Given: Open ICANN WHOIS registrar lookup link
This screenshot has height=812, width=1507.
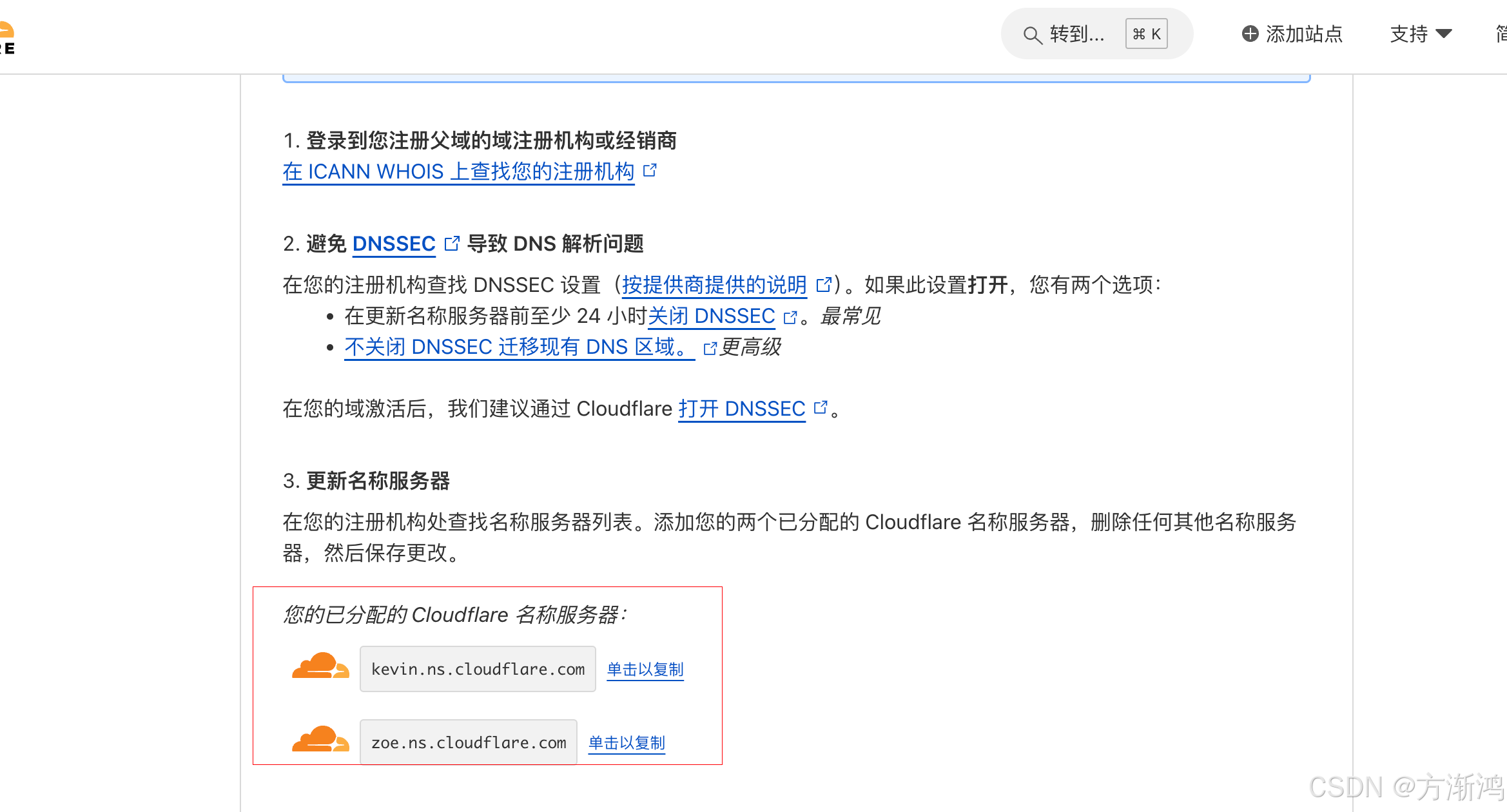Looking at the screenshot, I should click(458, 171).
